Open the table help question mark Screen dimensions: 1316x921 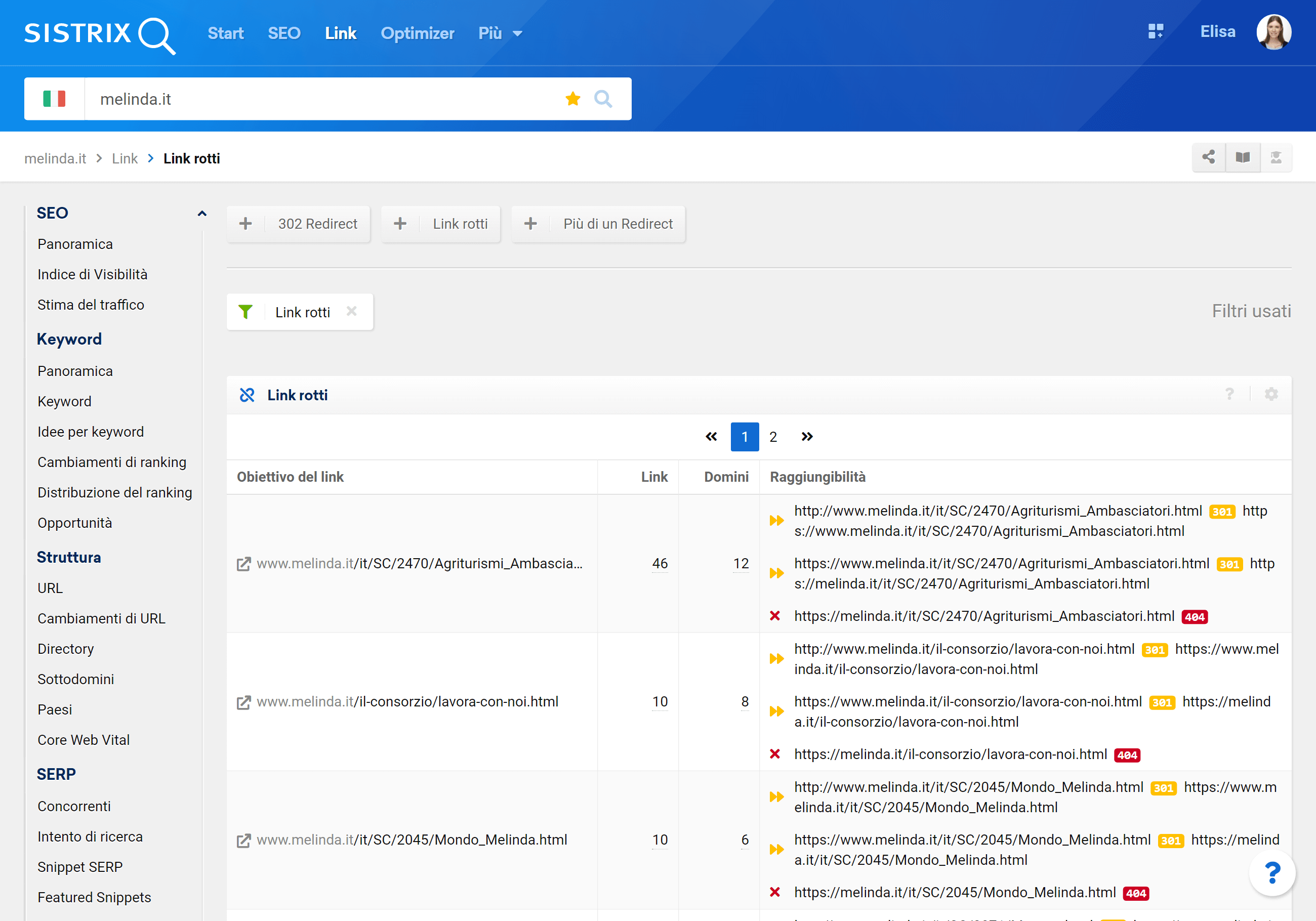tap(1229, 394)
